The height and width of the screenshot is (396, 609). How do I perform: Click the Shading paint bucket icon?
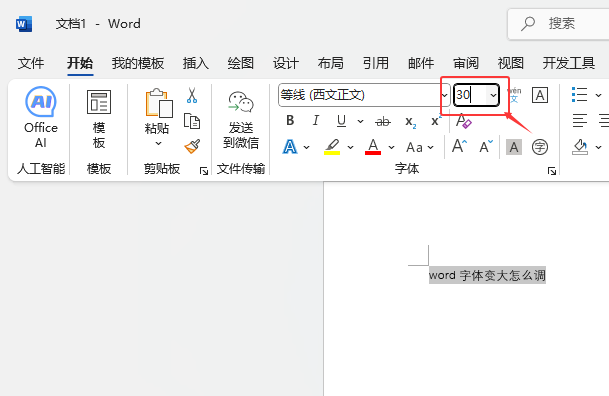pos(580,147)
